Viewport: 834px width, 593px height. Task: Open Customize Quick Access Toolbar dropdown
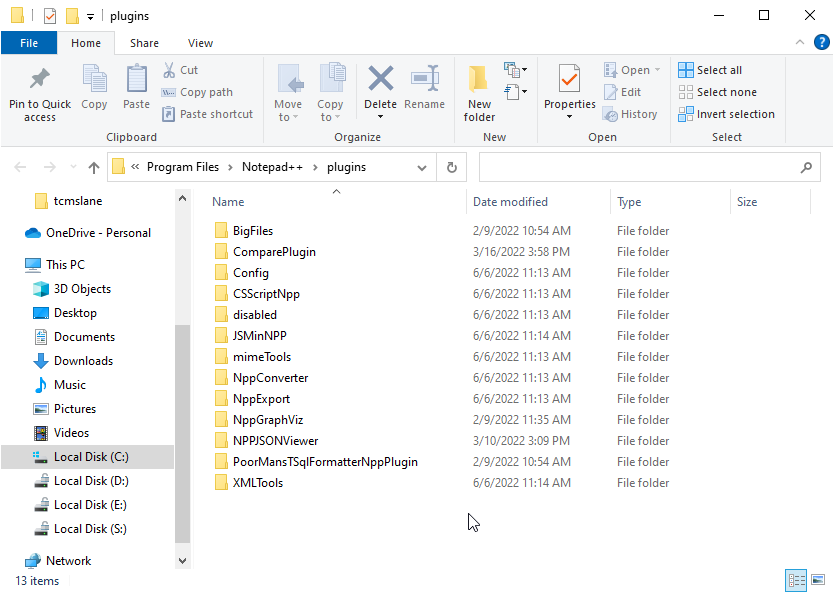[x=90, y=17]
